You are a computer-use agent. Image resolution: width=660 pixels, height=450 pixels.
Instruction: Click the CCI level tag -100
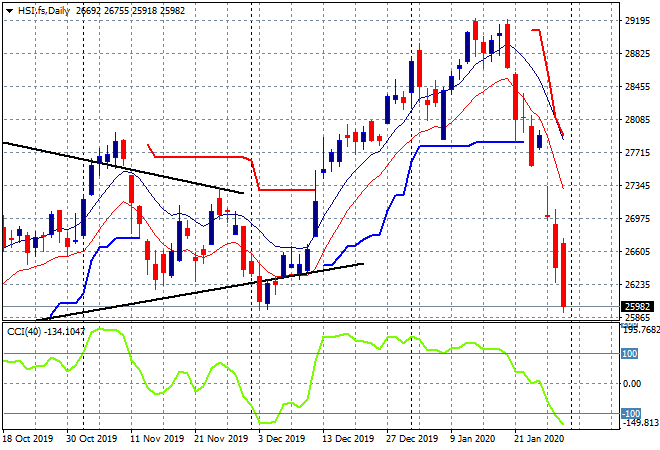click(631, 413)
